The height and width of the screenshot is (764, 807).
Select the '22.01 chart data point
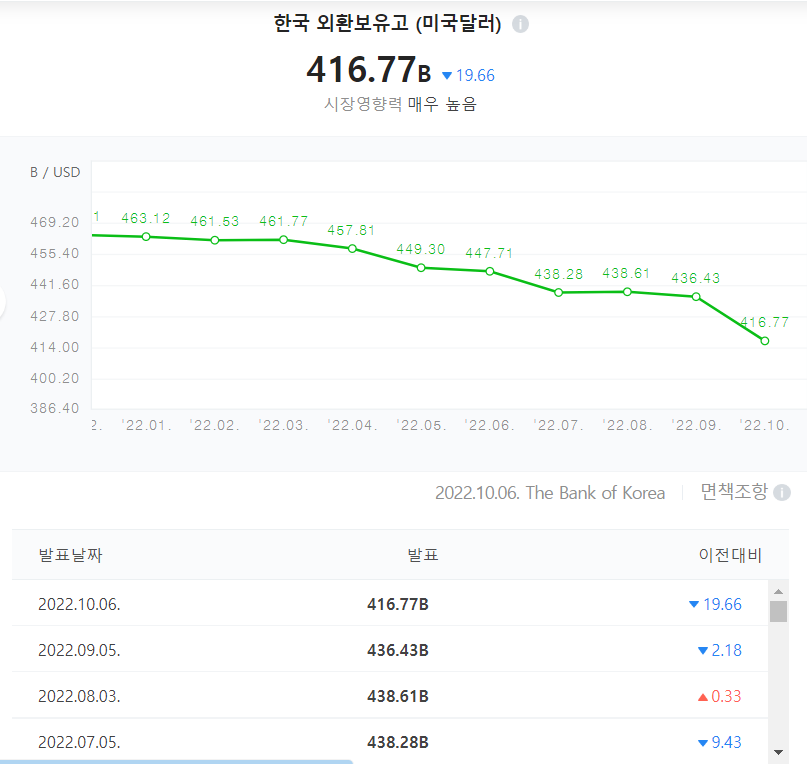(146, 237)
